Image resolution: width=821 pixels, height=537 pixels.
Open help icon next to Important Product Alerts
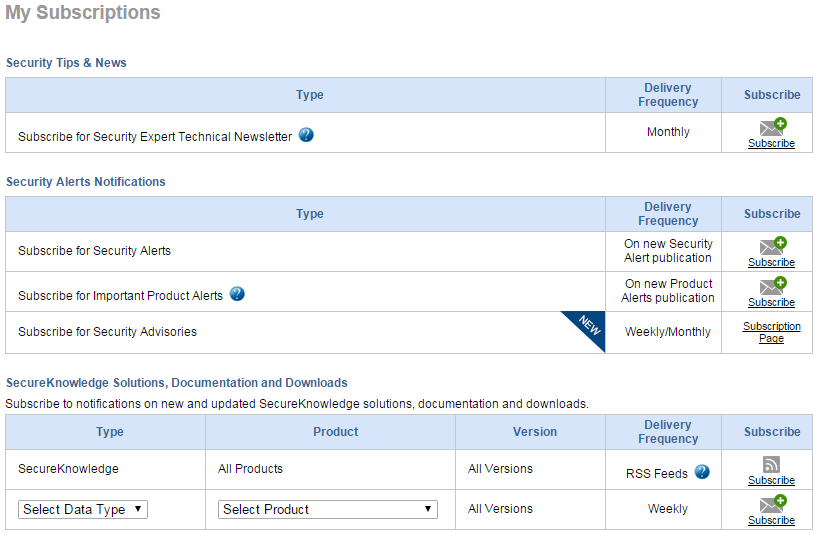(x=237, y=294)
